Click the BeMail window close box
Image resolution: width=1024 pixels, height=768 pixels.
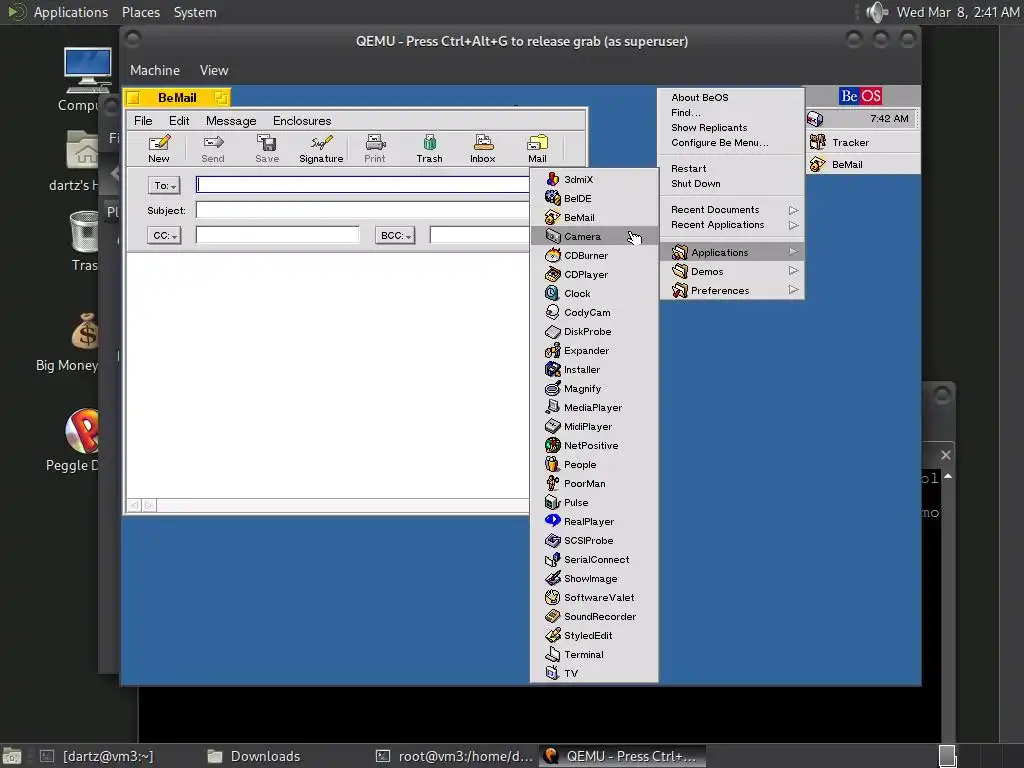133,98
